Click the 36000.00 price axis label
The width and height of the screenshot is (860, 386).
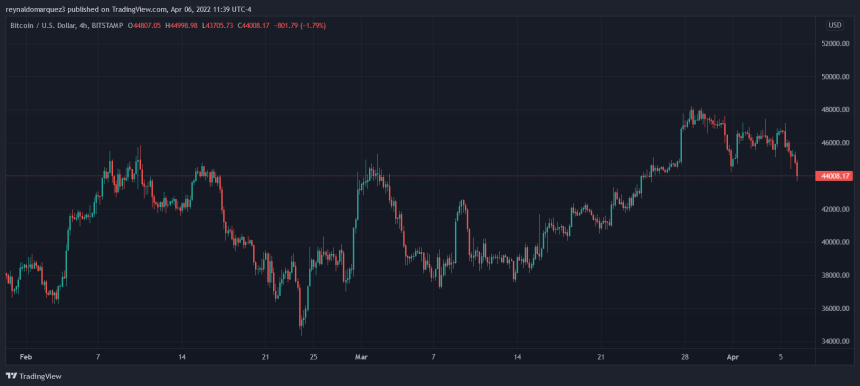point(835,309)
